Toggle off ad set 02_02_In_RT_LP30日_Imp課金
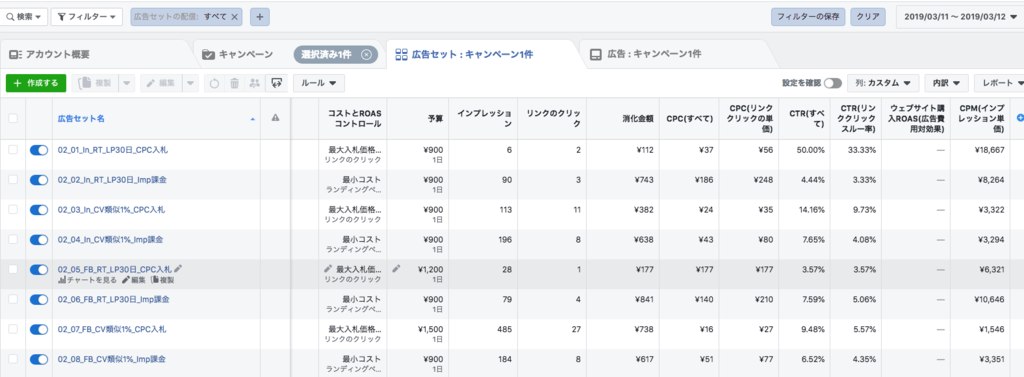Viewport: 1024px width, 377px height. tap(39, 180)
